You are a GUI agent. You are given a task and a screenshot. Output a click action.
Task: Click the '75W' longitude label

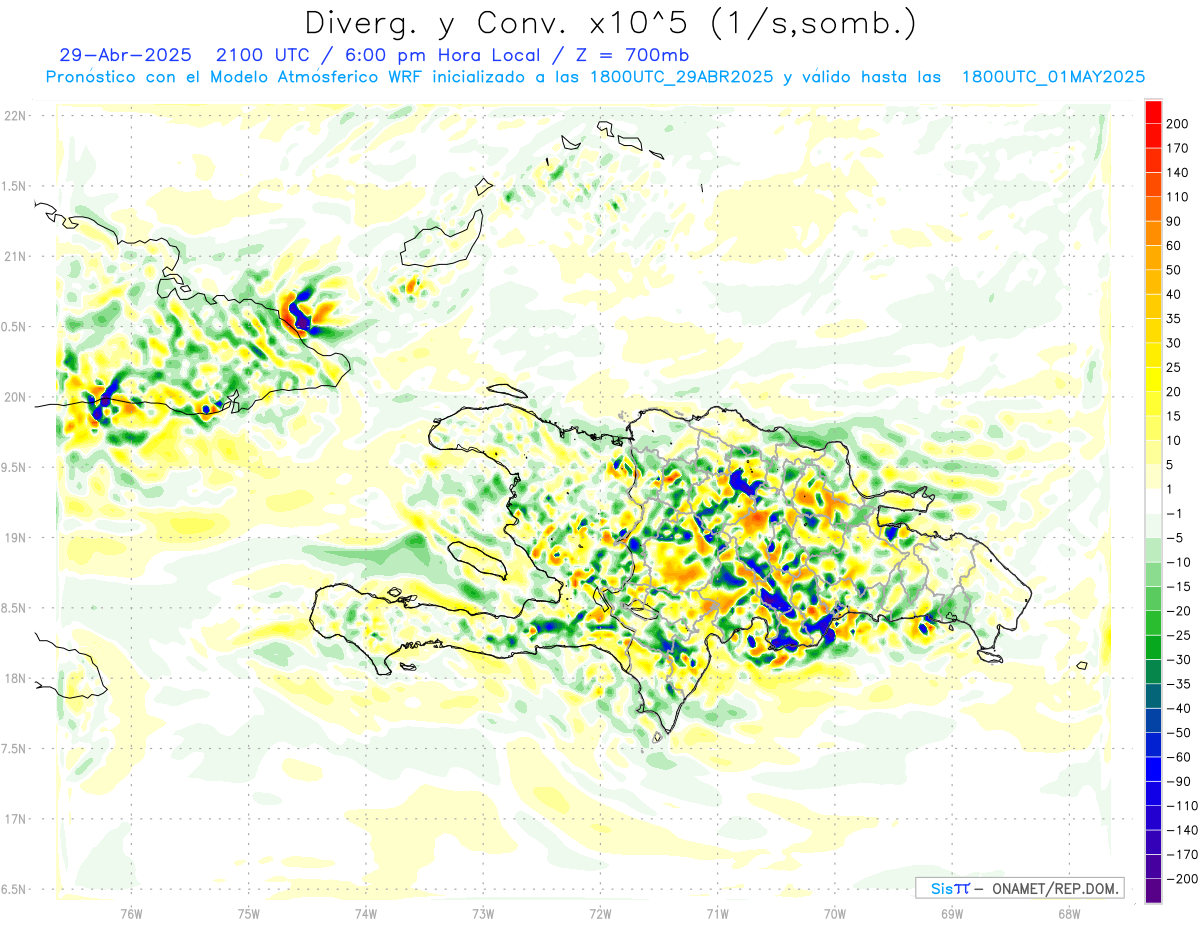pos(249,915)
